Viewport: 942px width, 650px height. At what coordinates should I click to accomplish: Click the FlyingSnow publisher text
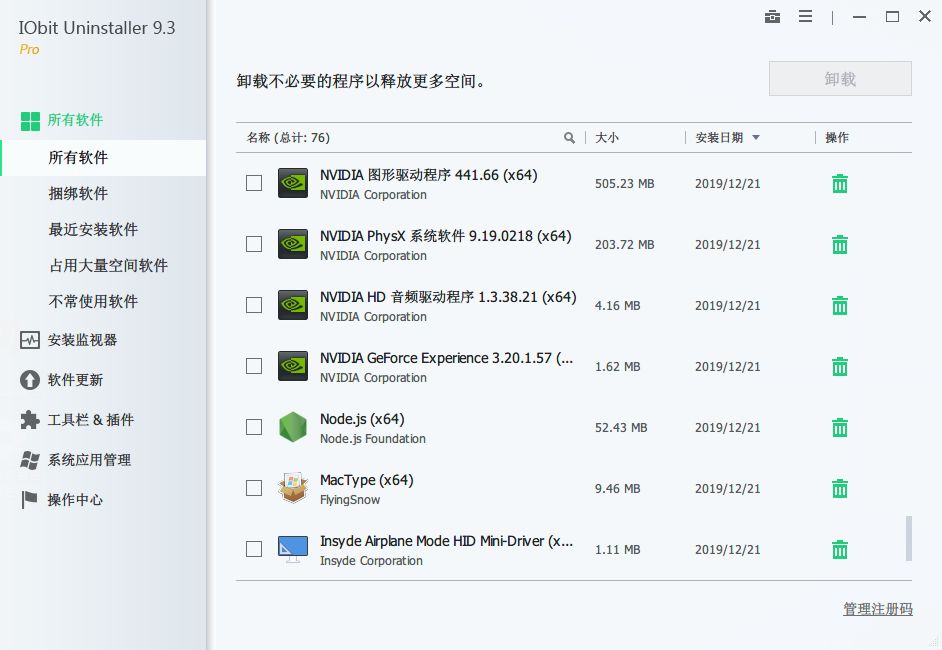(350, 500)
